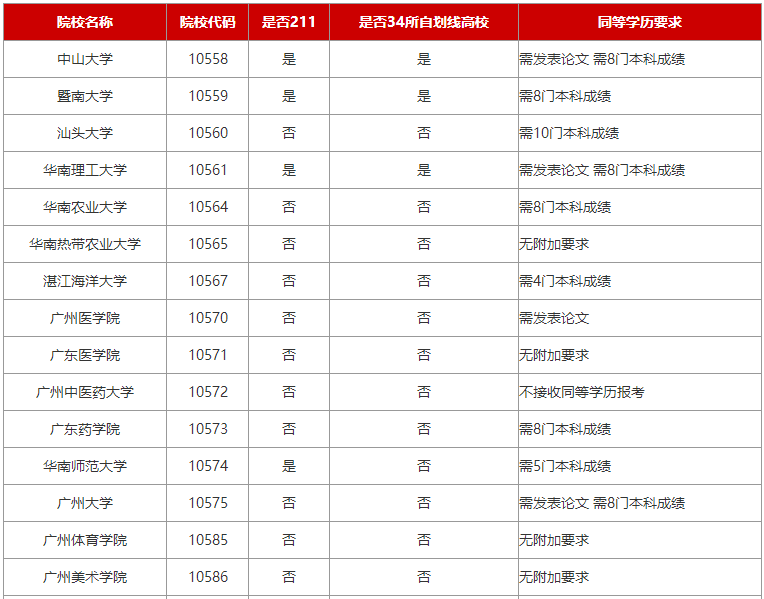This screenshot has width=764, height=599.
Task: Click 需发表论文 in 广州医学院 row
Action: (x=554, y=318)
